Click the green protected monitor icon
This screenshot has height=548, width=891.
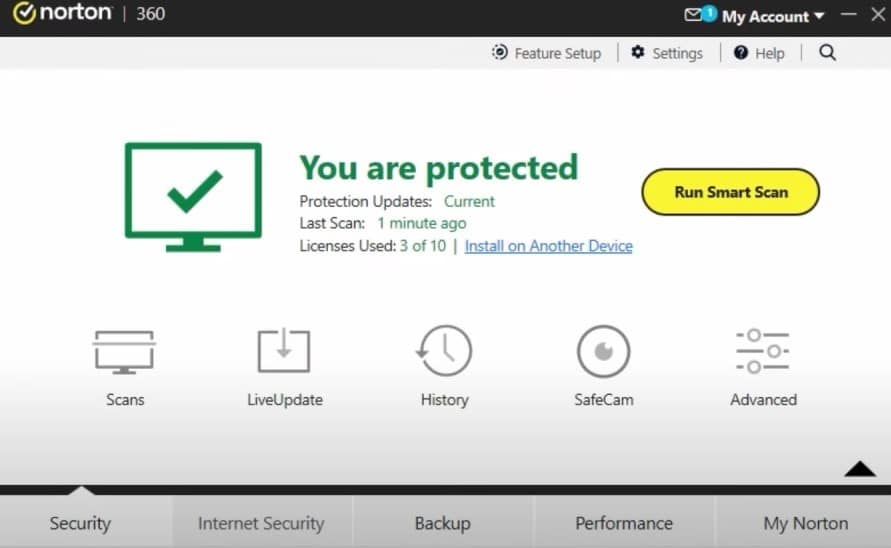click(193, 197)
